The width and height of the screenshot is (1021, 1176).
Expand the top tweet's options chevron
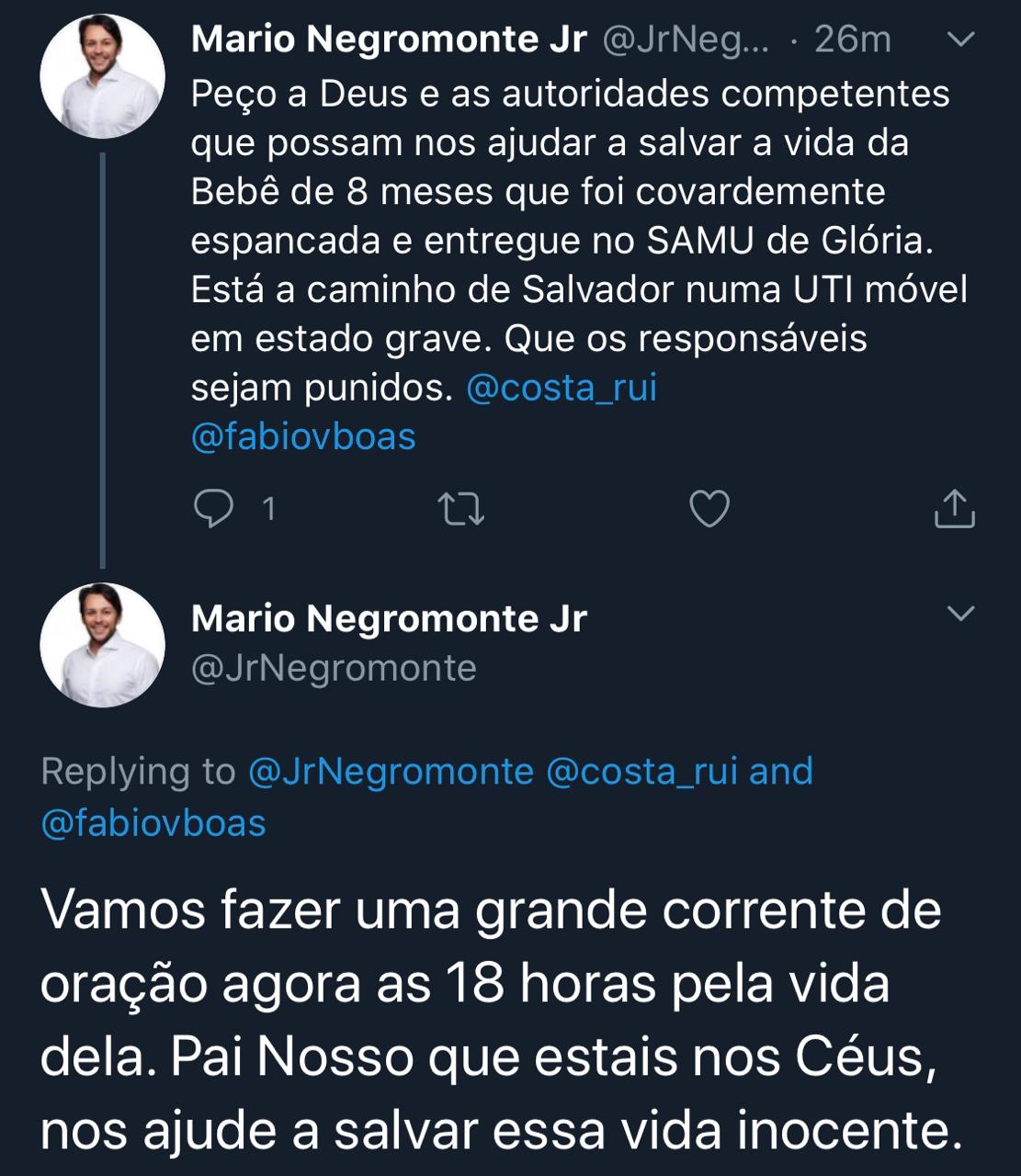(x=960, y=40)
